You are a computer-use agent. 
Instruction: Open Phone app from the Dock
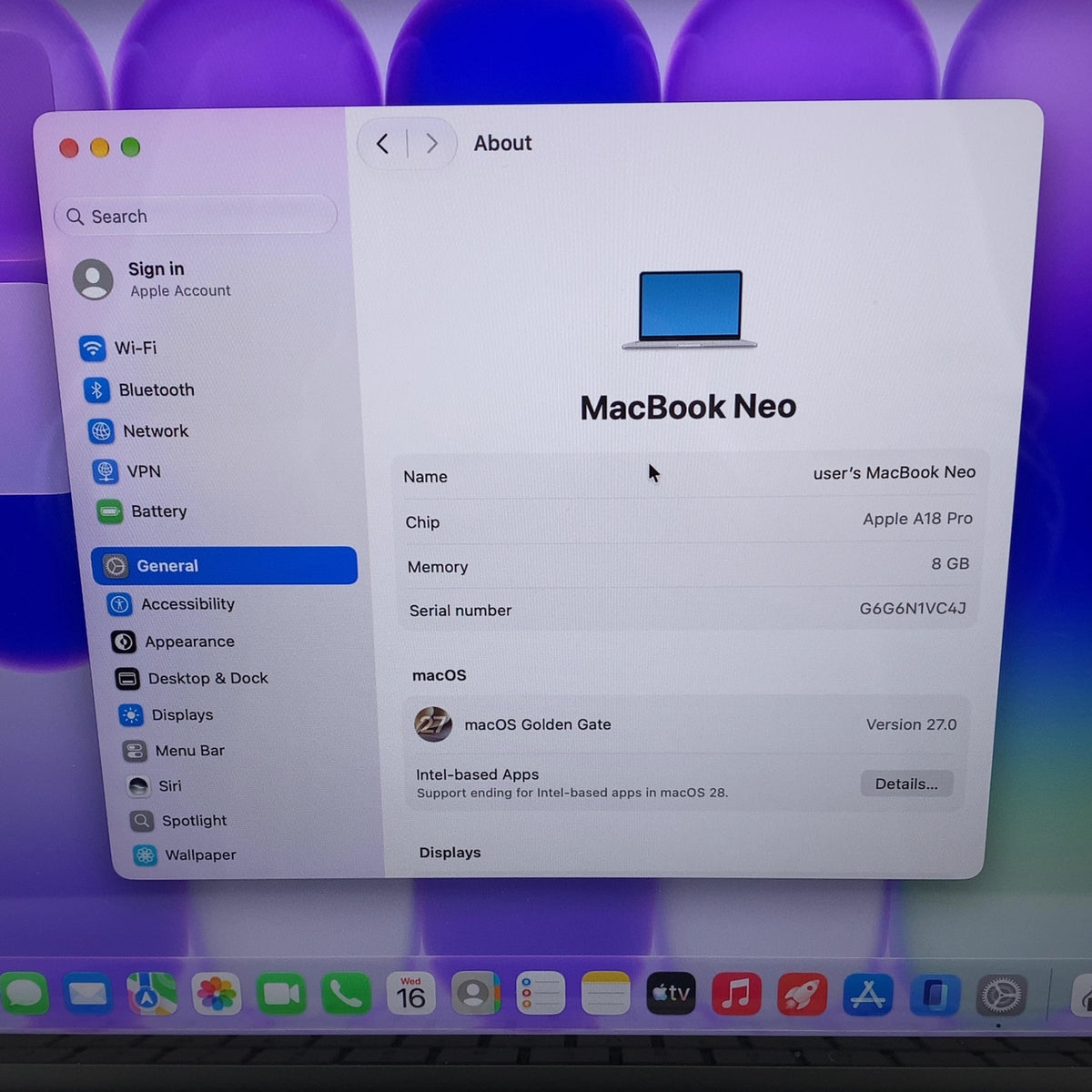click(346, 995)
